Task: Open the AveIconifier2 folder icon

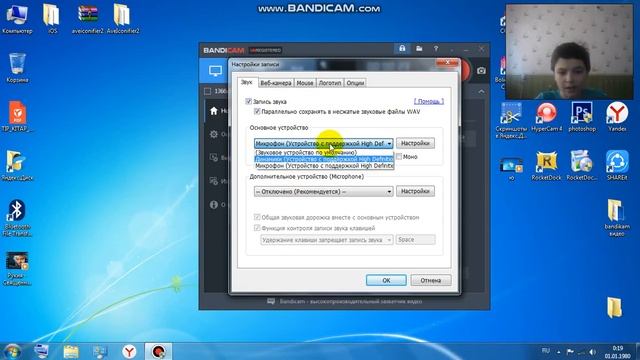Action: pos(123,19)
